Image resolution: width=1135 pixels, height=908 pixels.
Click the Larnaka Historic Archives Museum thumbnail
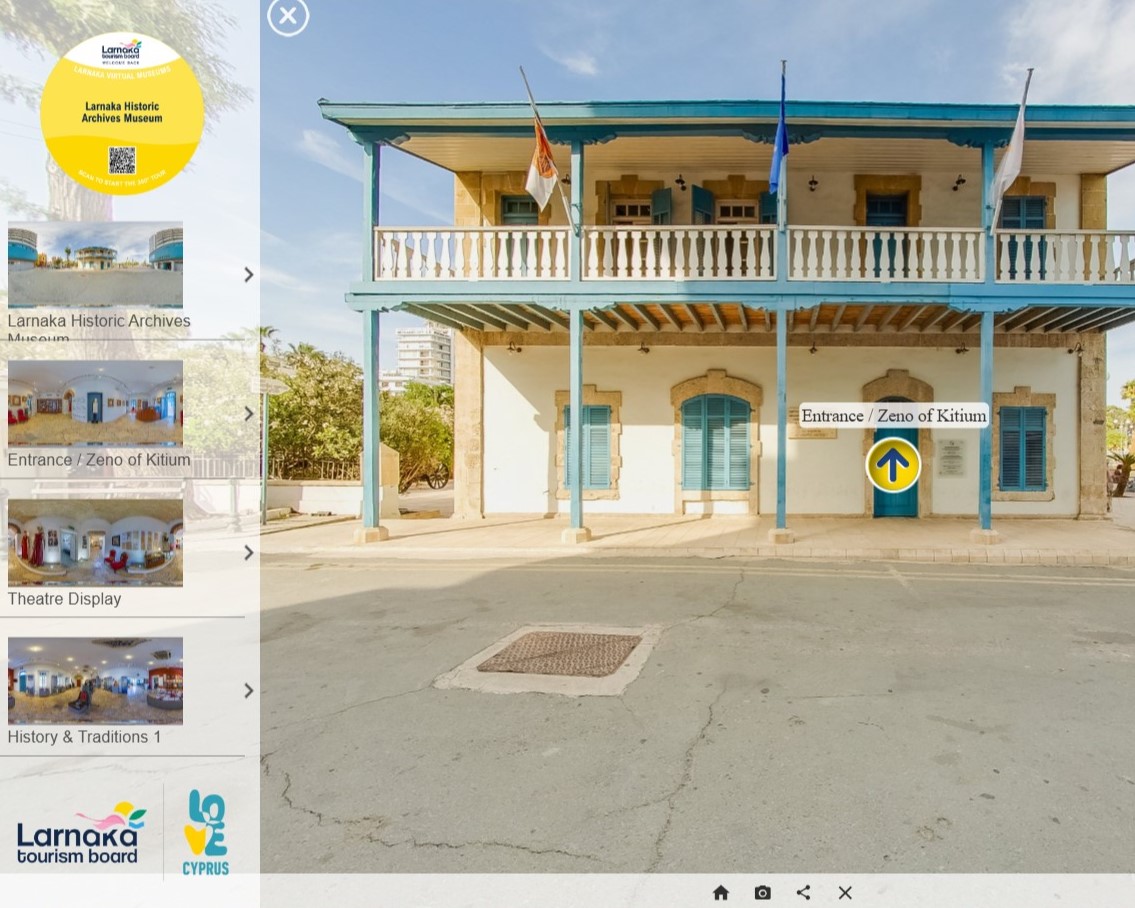coord(94,264)
